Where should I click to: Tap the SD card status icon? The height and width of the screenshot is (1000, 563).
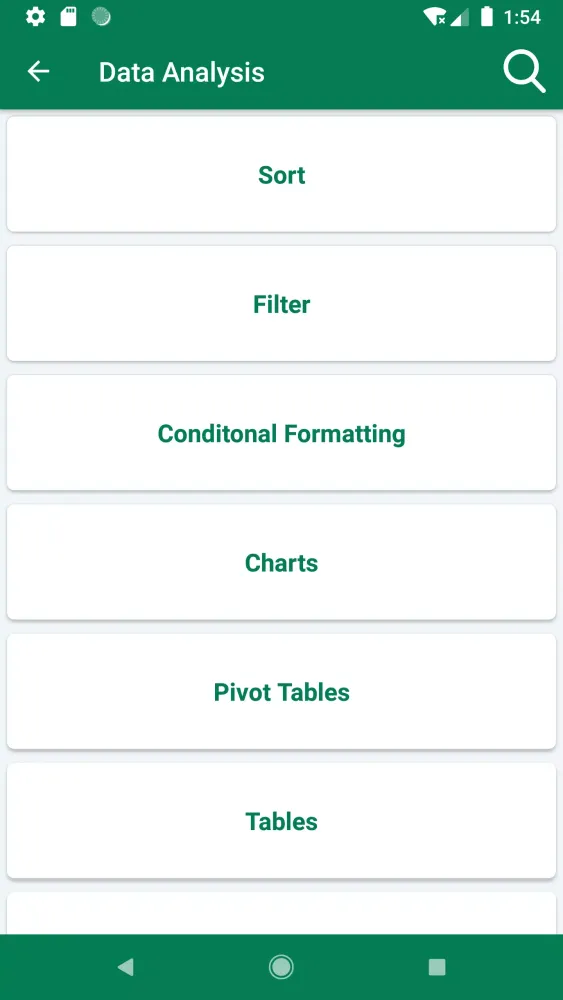coord(68,17)
